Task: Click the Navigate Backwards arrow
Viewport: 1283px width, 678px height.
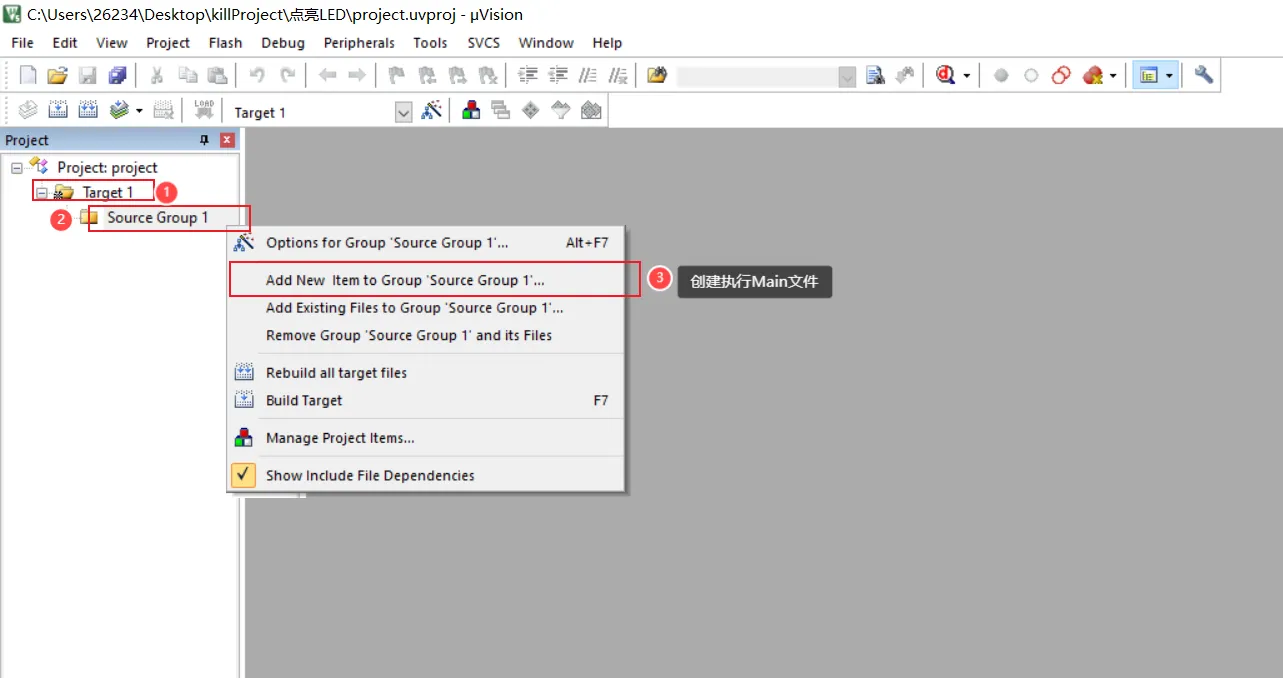Action: pyautogui.click(x=327, y=75)
